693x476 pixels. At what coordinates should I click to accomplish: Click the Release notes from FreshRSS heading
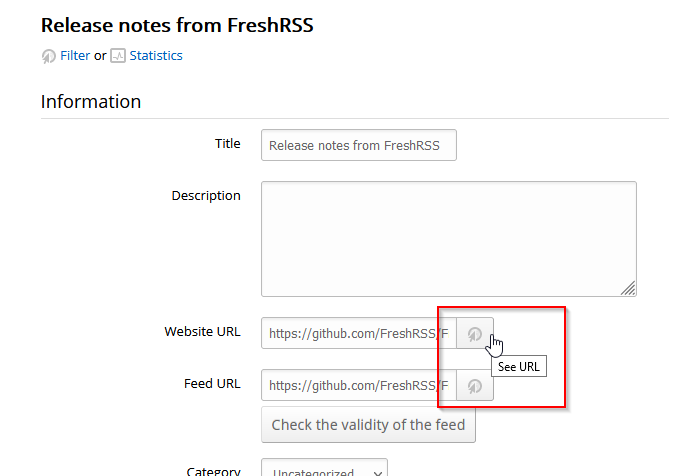click(x=177, y=25)
